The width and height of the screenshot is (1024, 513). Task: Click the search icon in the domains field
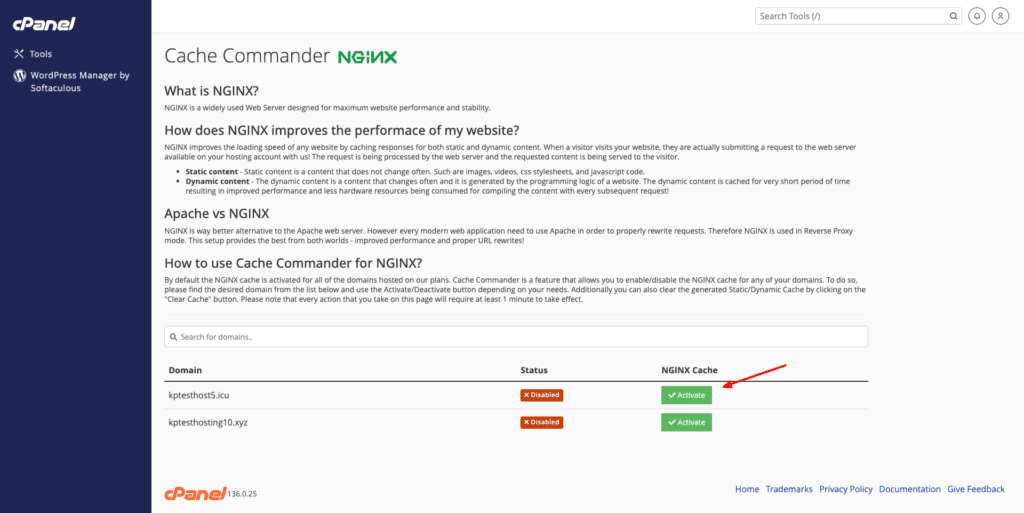tap(174, 337)
